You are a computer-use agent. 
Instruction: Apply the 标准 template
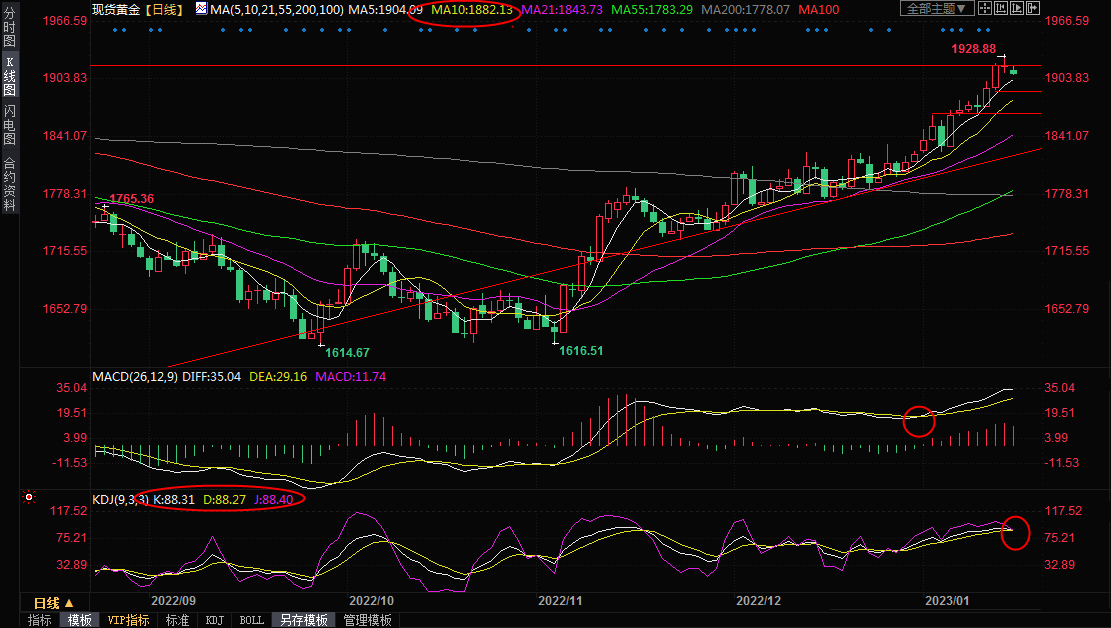tap(177, 620)
